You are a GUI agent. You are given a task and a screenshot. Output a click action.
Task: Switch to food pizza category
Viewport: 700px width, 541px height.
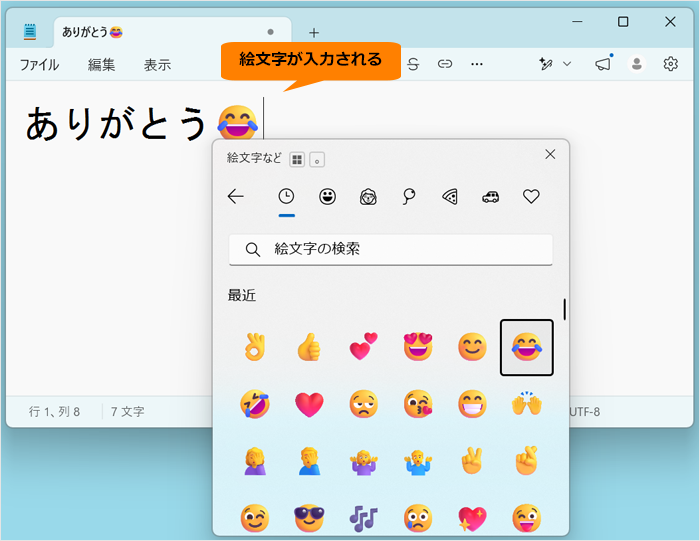[x=450, y=196]
